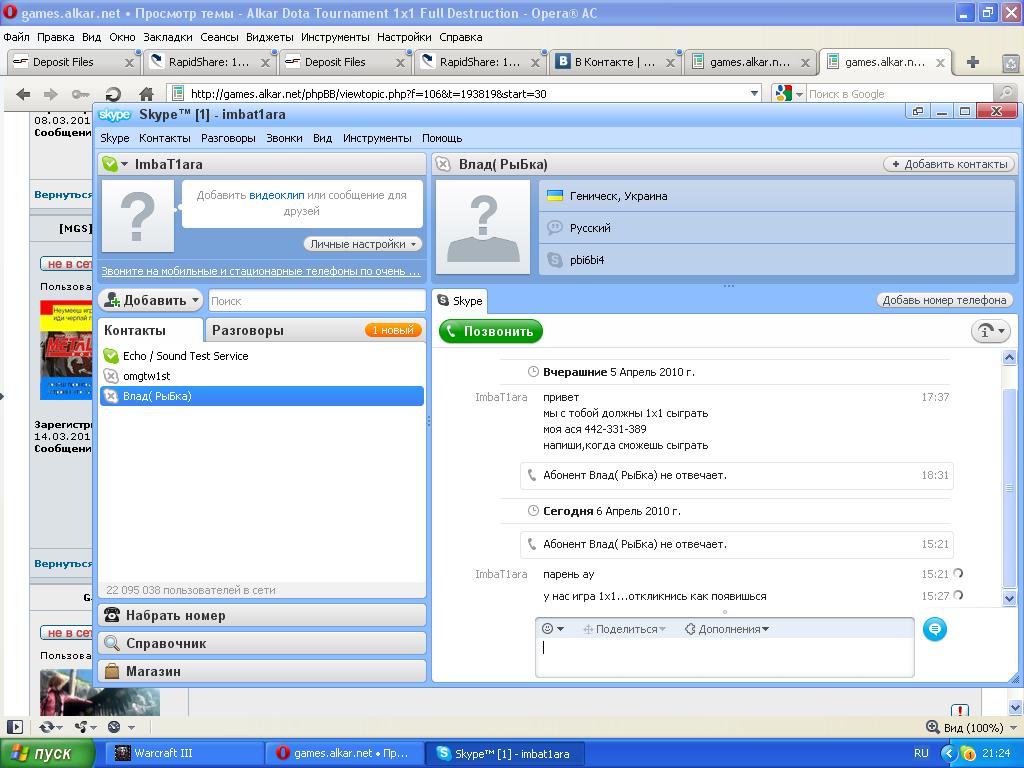Click 1 новый badge on Разговоры
Screen dimensions: 1024x768
click(x=393, y=330)
